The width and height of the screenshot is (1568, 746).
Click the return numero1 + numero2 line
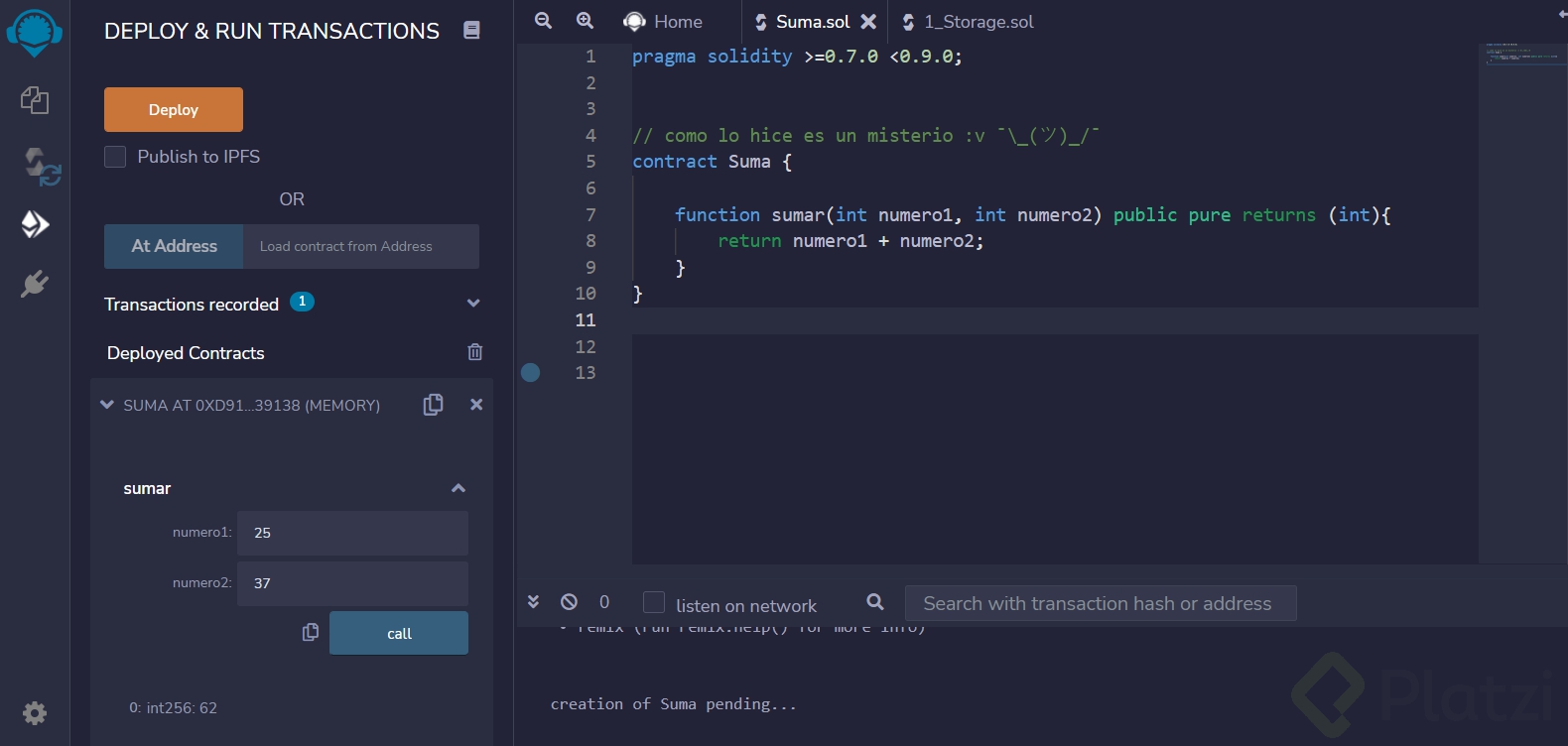coord(850,241)
